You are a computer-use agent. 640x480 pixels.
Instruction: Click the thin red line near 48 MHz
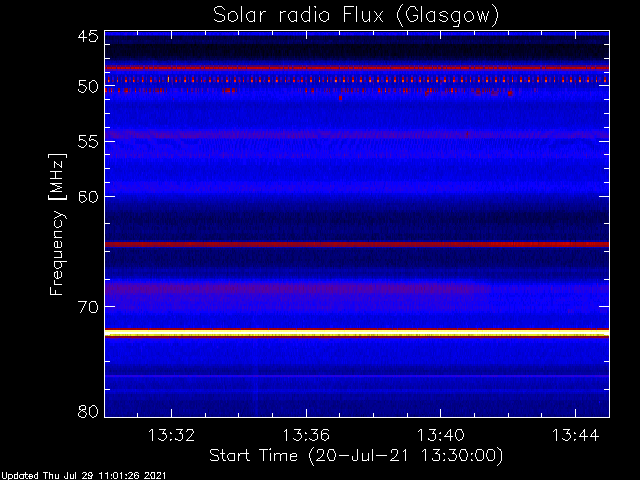tap(357, 68)
